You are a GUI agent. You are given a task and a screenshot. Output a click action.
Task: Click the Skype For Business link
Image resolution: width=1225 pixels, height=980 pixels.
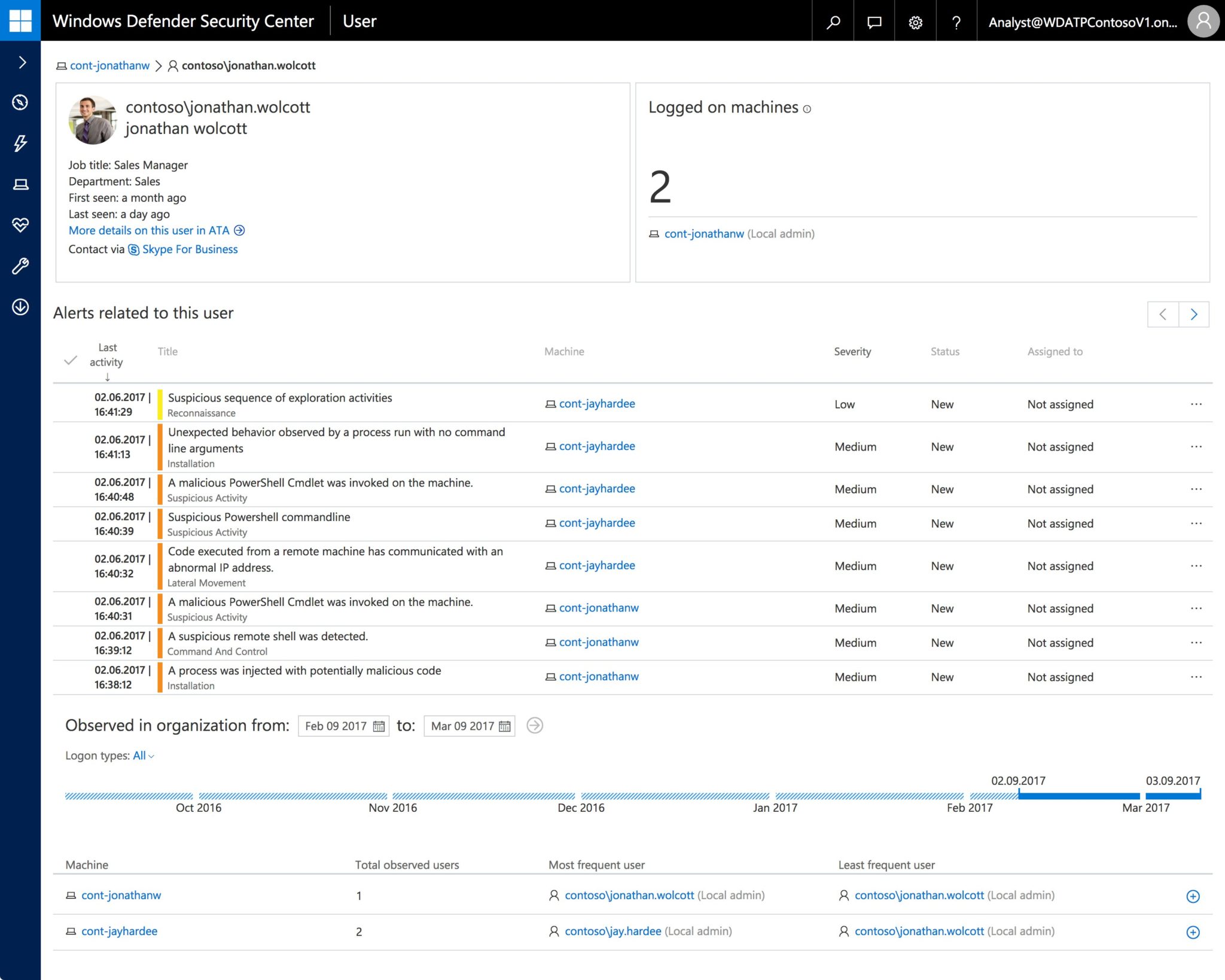tap(190, 249)
